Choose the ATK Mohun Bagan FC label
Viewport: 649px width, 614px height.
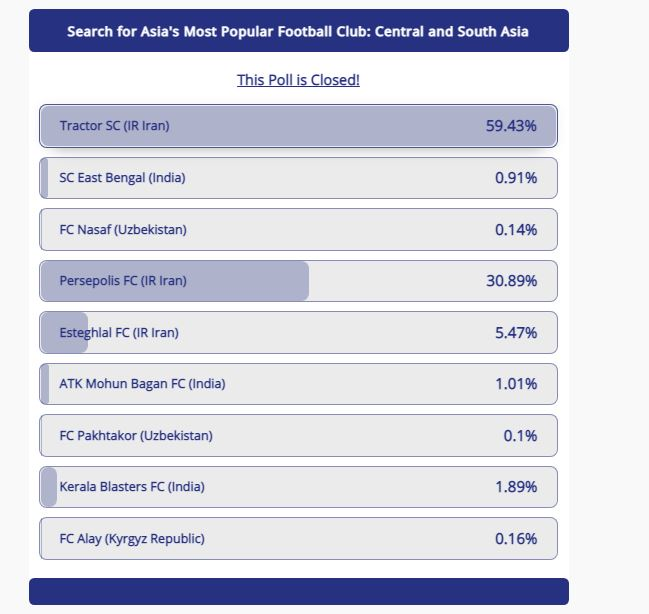pos(142,384)
